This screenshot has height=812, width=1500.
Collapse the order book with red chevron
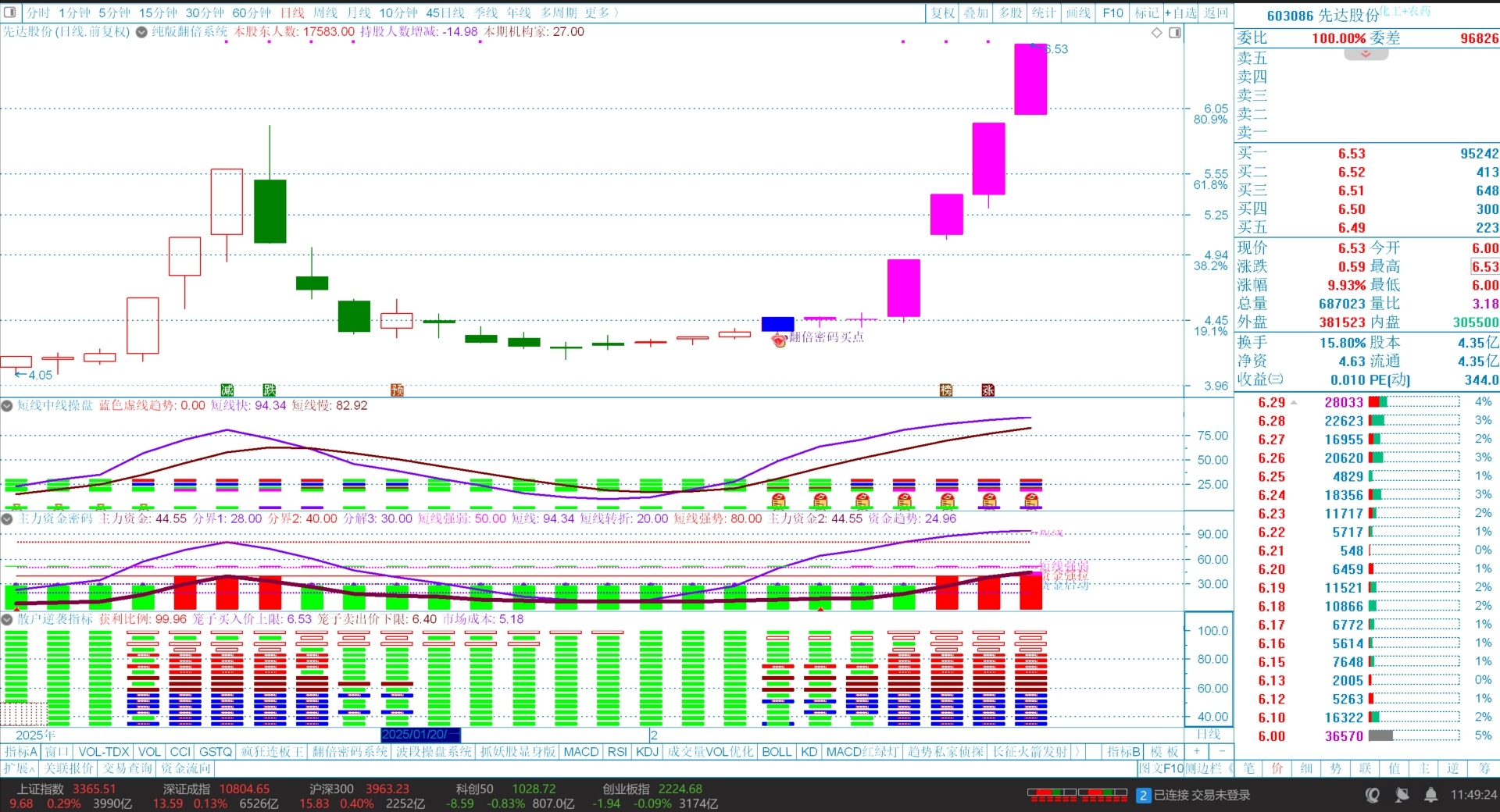[x=1366, y=55]
